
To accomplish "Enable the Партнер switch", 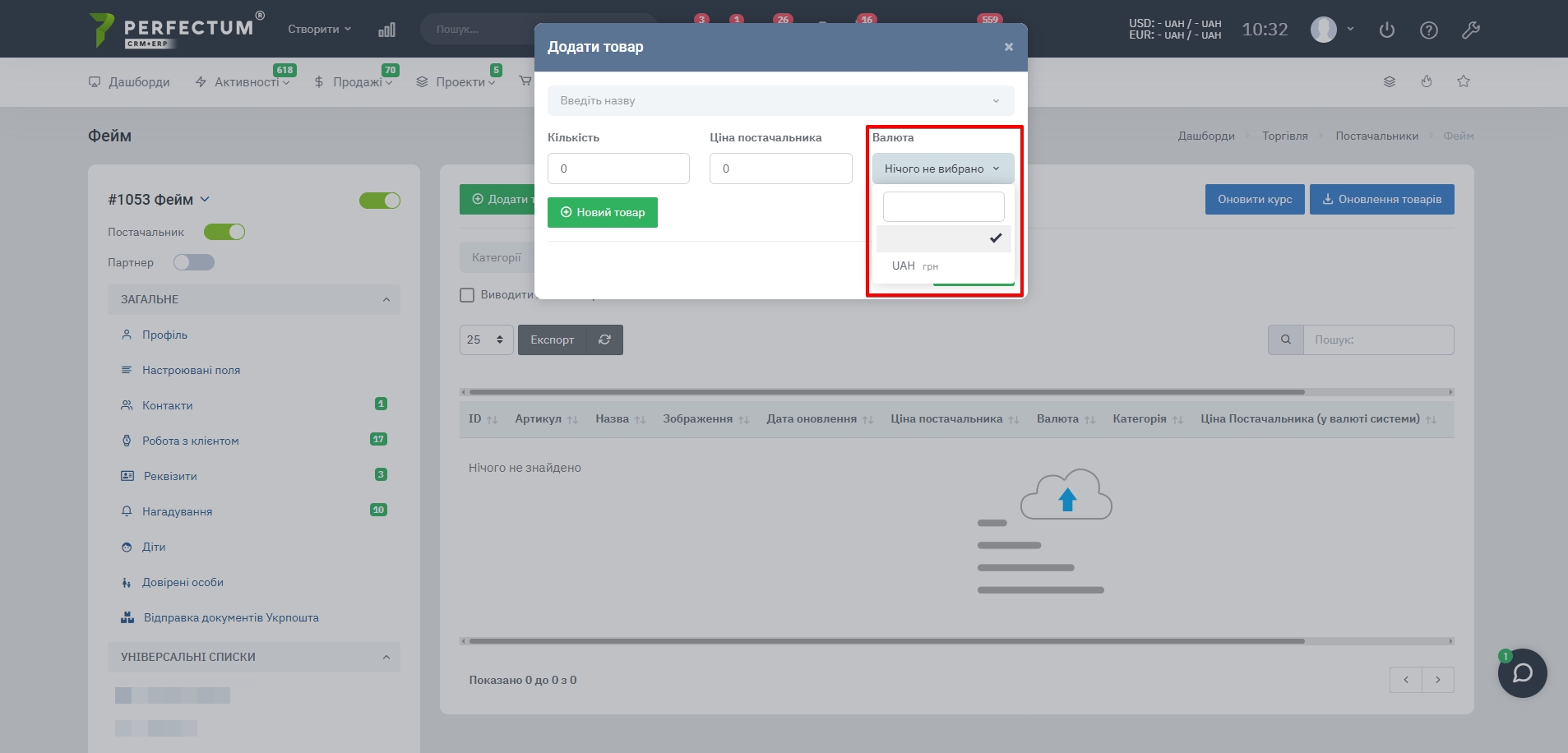I will 194,262.
